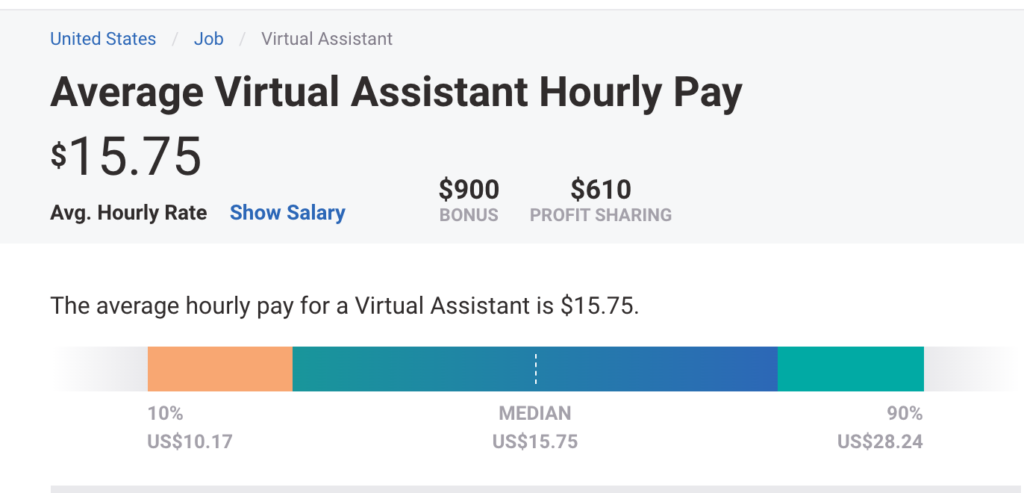The width and height of the screenshot is (1024, 493).
Task: Click the BONUS label
Action: 469,215
